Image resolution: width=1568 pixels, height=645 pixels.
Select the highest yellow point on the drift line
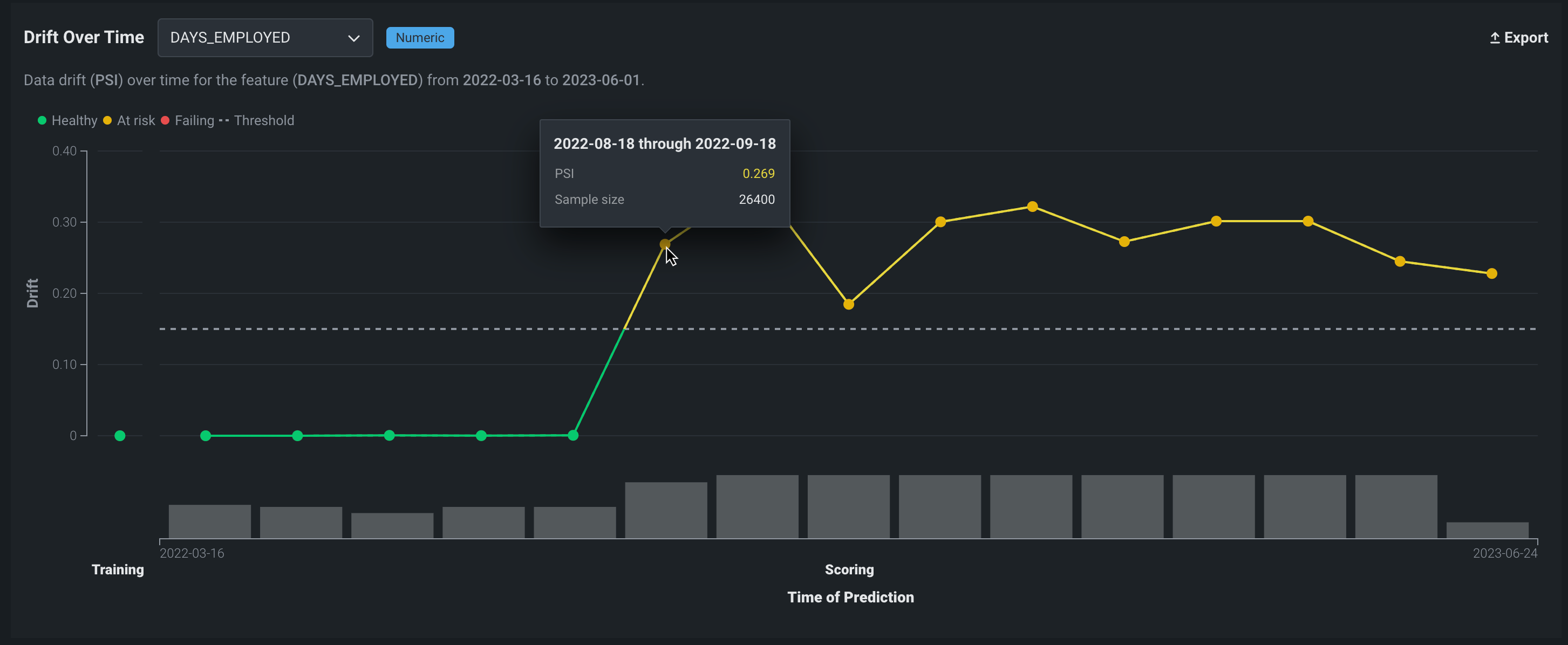tap(1032, 207)
